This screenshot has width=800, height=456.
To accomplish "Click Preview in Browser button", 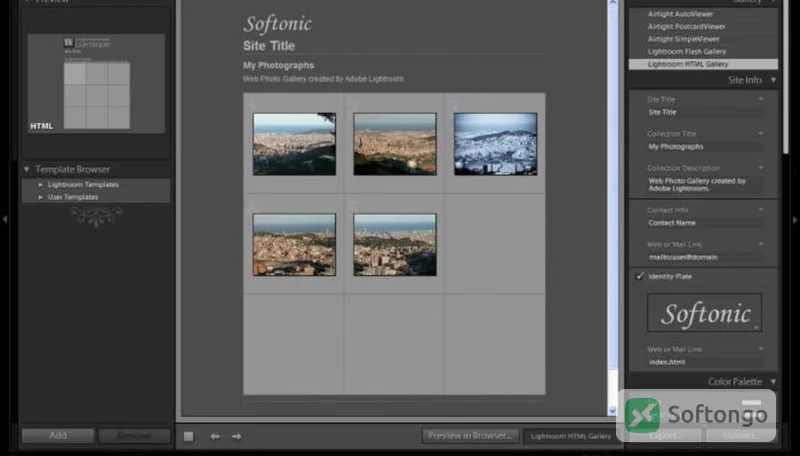I will 470,436.
